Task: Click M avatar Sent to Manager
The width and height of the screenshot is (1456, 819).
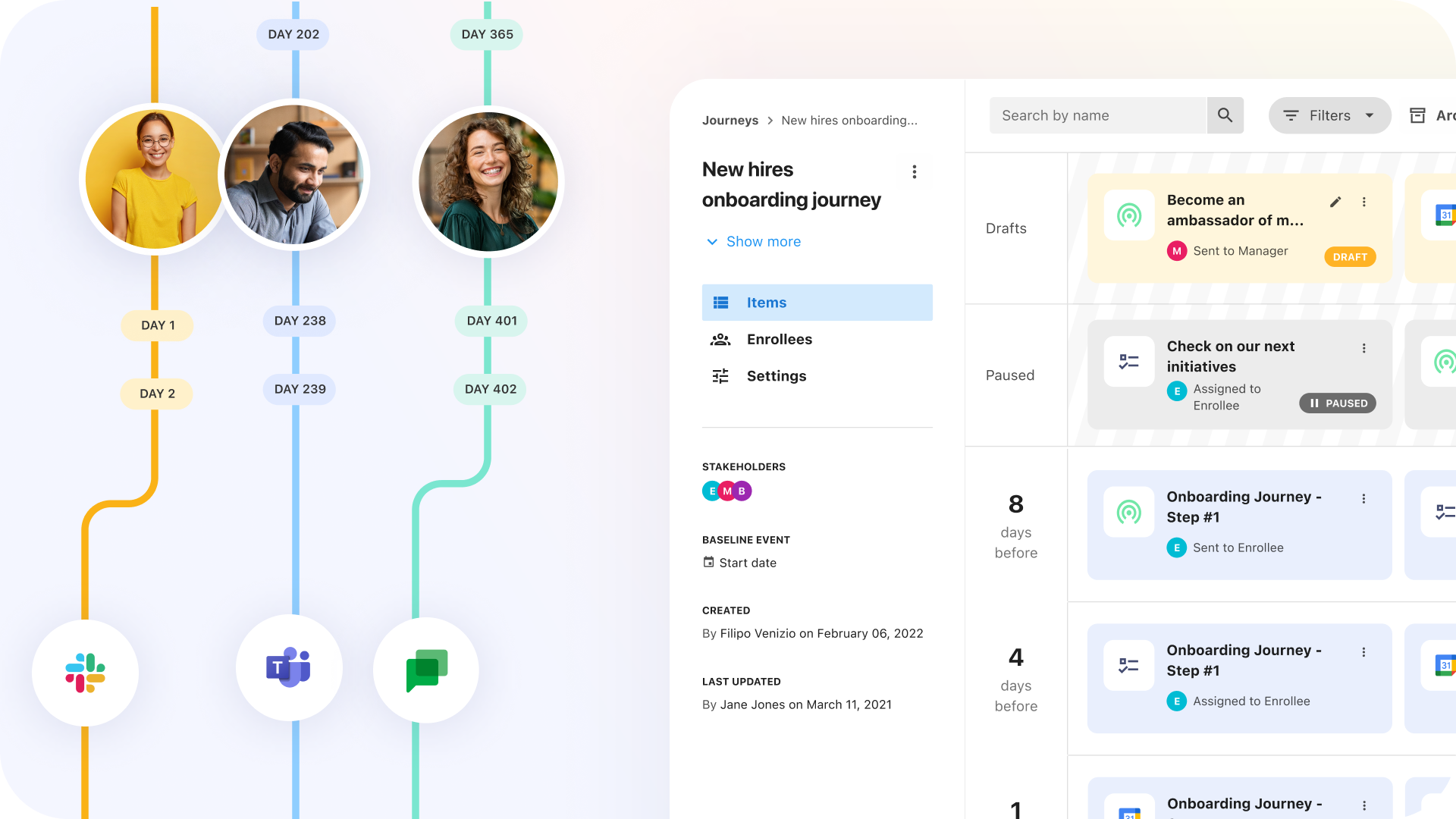Action: pyautogui.click(x=1177, y=251)
